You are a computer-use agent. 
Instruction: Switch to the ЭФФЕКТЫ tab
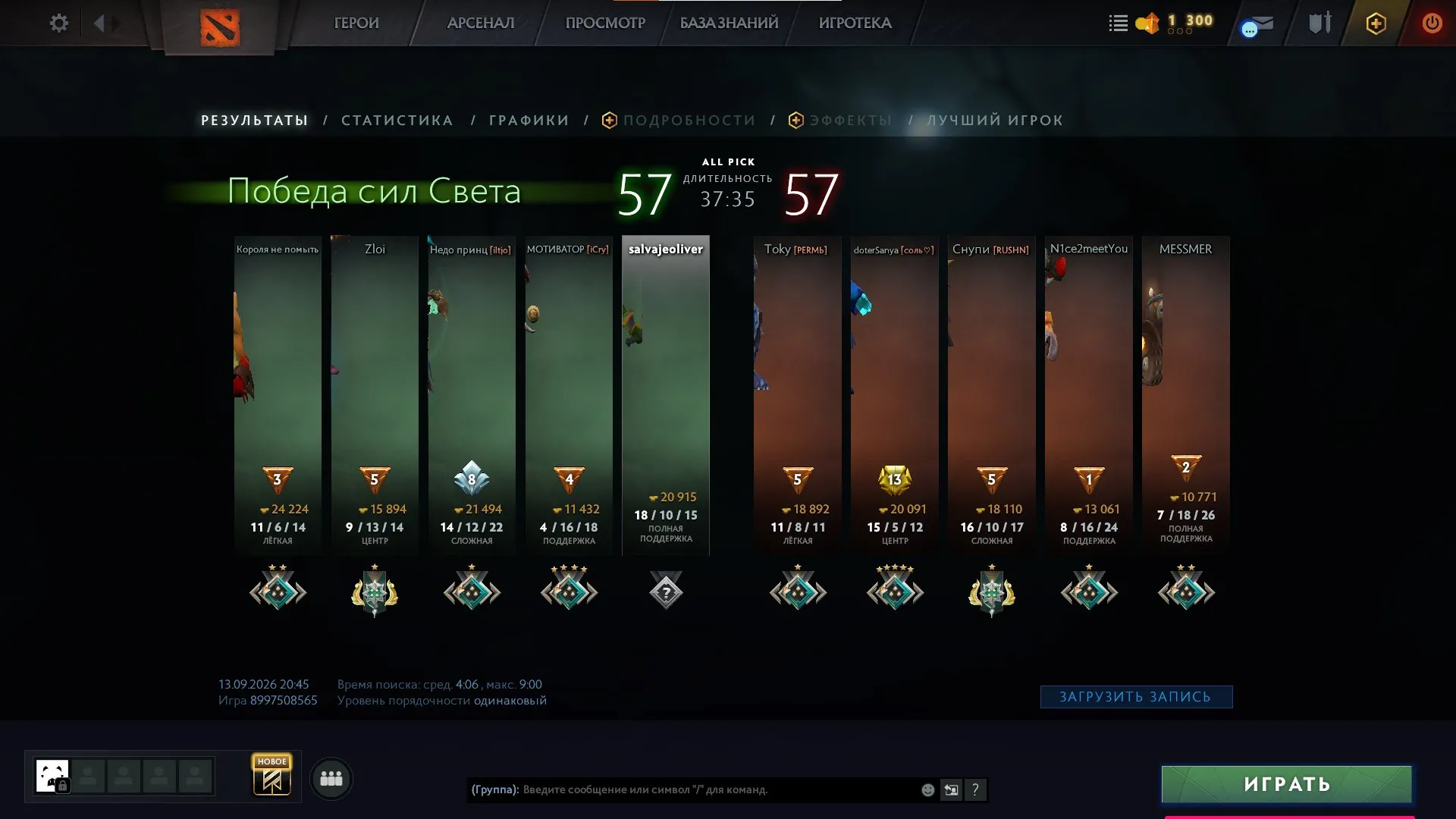click(840, 120)
